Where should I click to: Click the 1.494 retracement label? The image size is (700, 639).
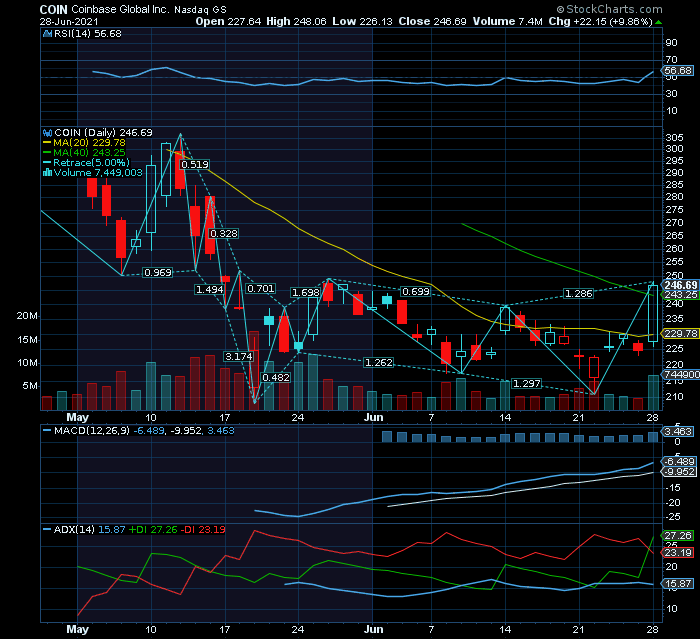pos(209,290)
